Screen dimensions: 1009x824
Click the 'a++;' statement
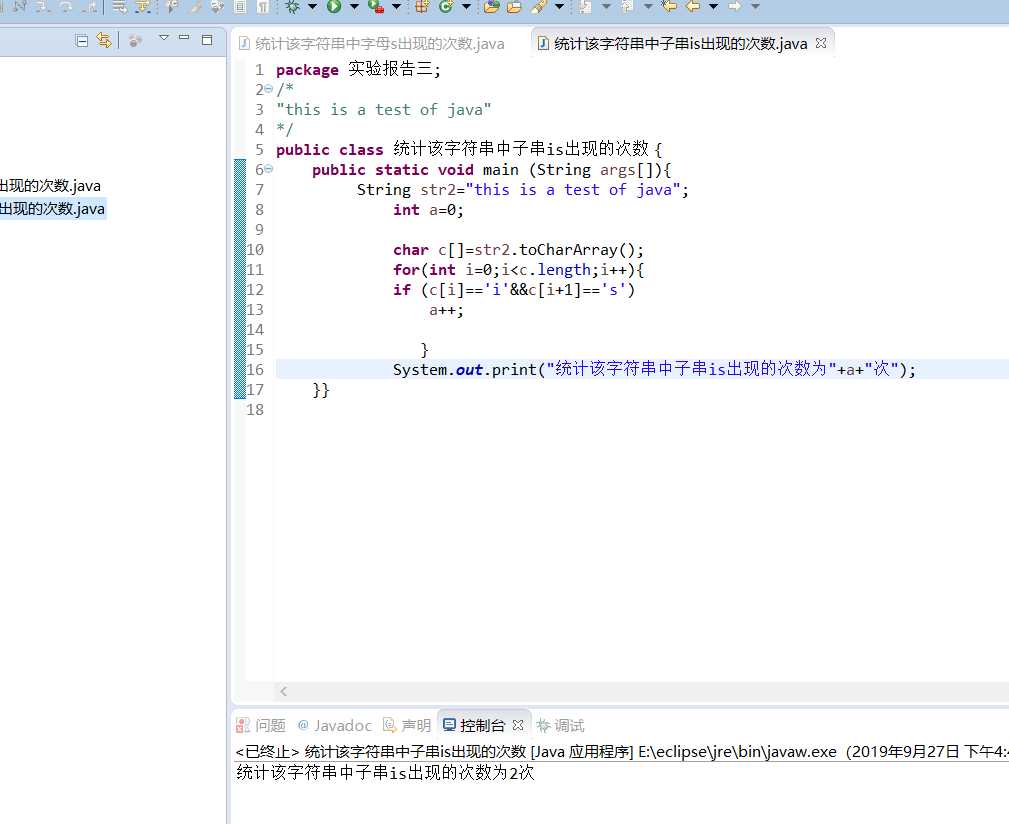point(446,310)
